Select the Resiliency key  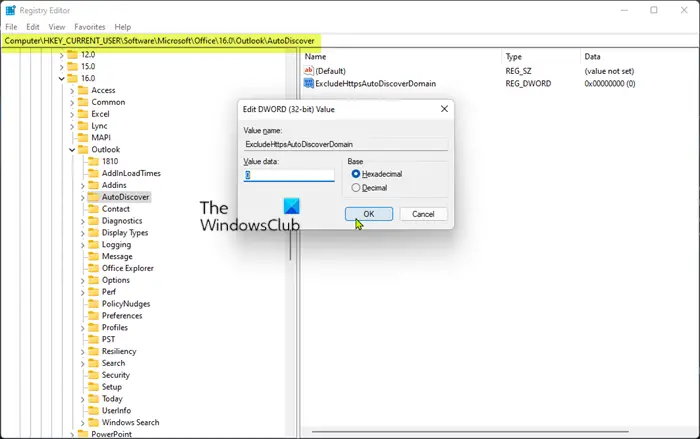tap(119, 351)
